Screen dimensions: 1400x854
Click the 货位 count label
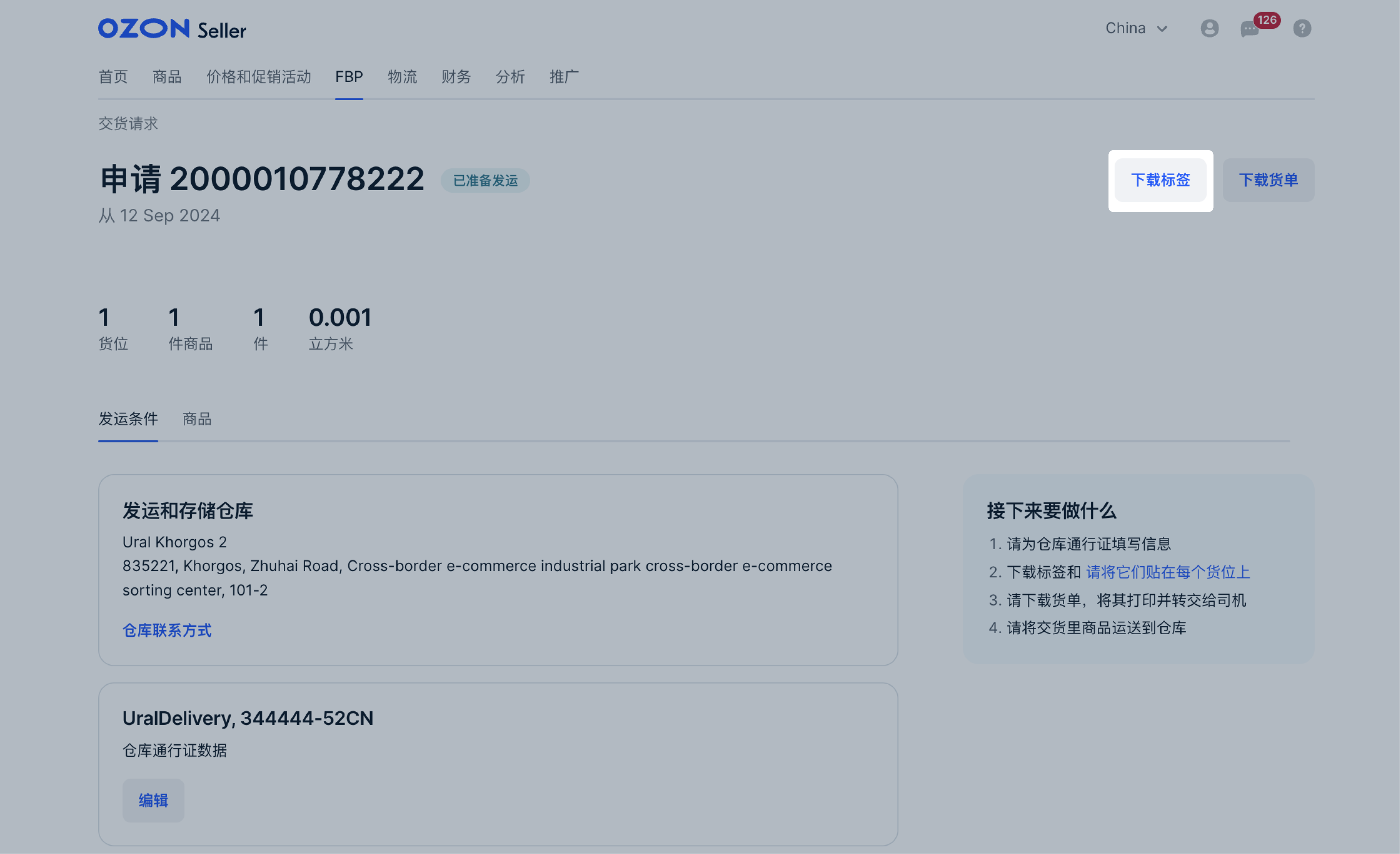click(113, 344)
